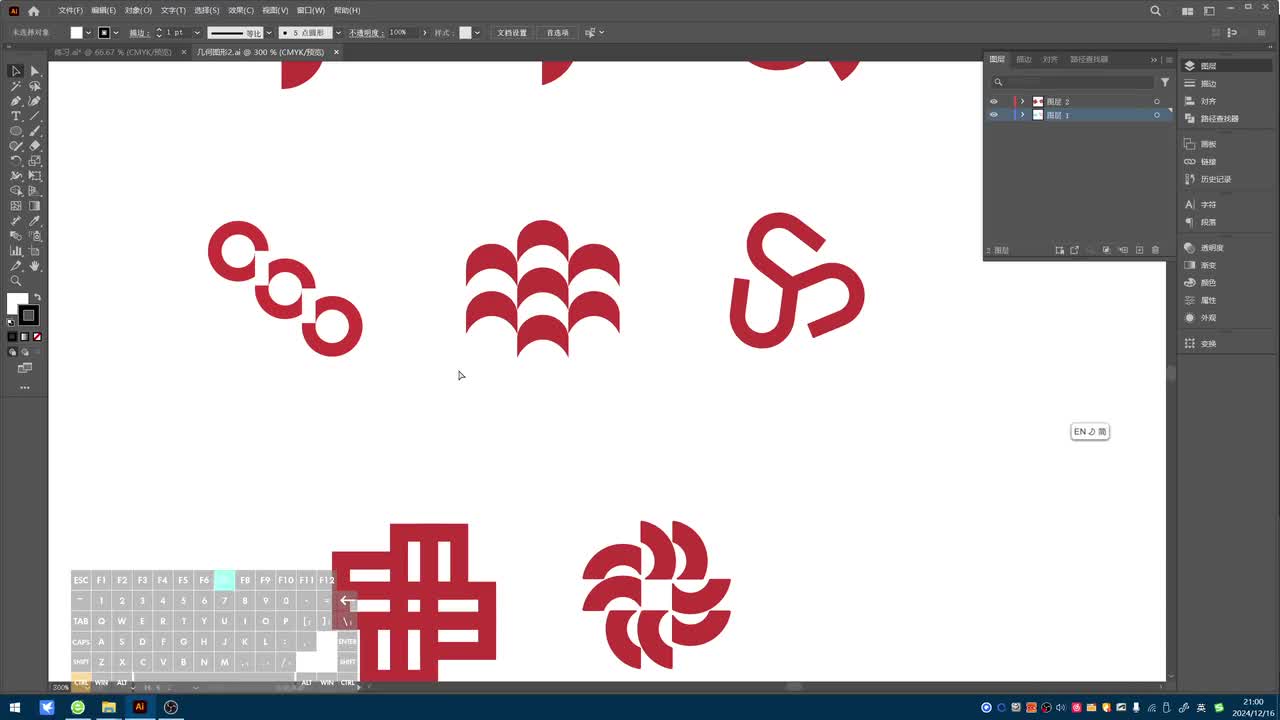Open the graphic style (样式) dropdown

point(477,33)
